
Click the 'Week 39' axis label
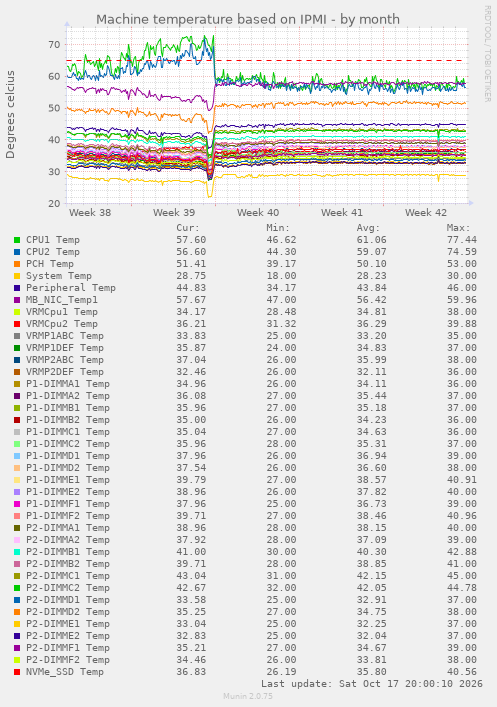coord(174,212)
